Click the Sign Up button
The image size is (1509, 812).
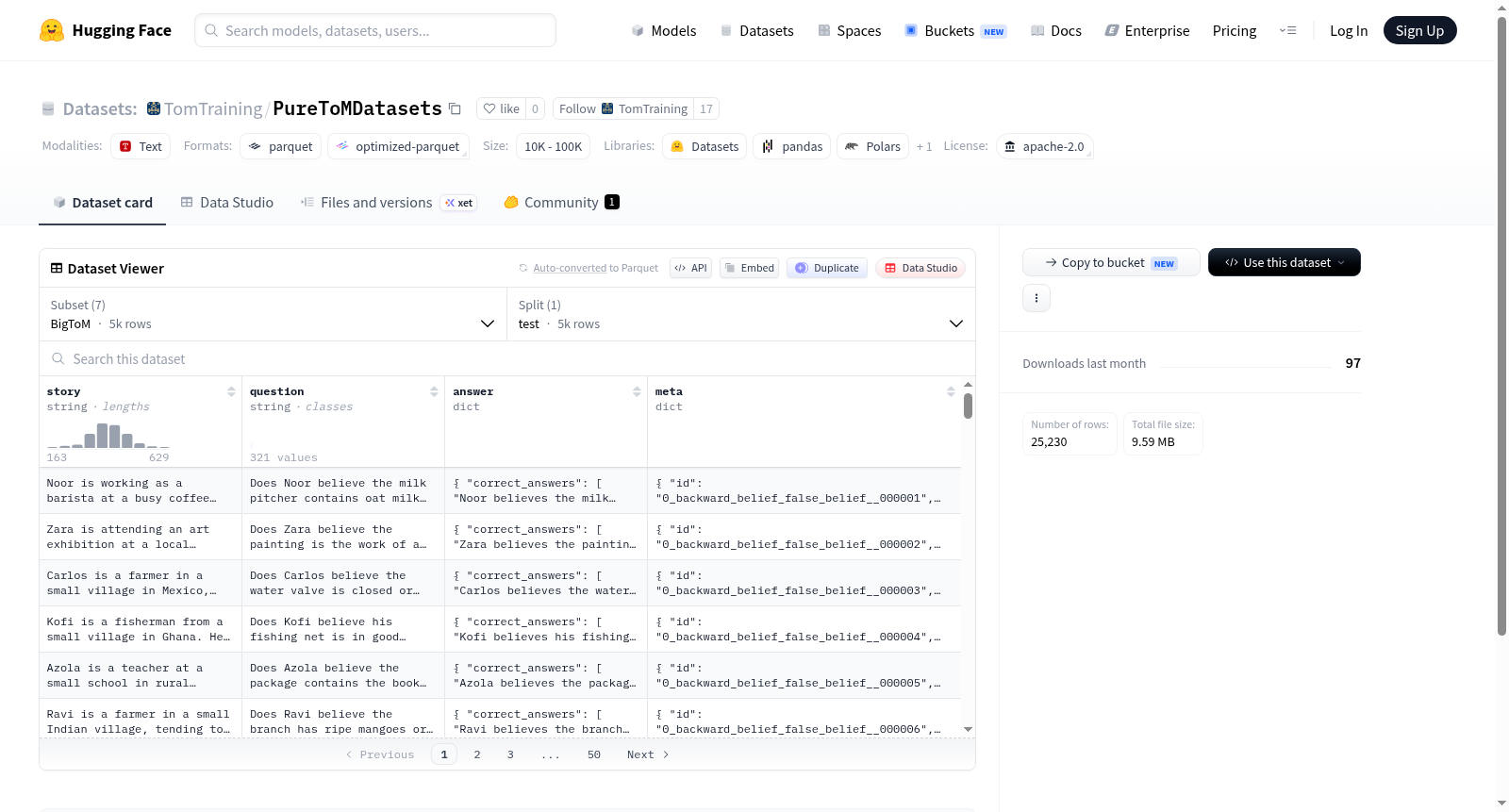coord(1419,30)
